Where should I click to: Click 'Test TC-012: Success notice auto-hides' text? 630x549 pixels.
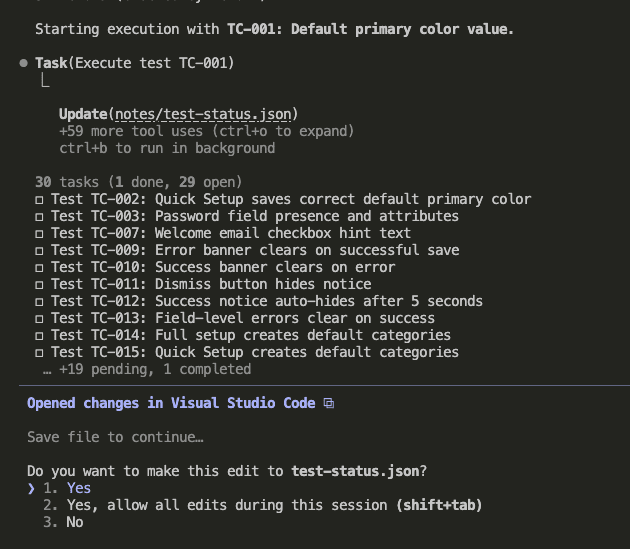click(203, 301)
